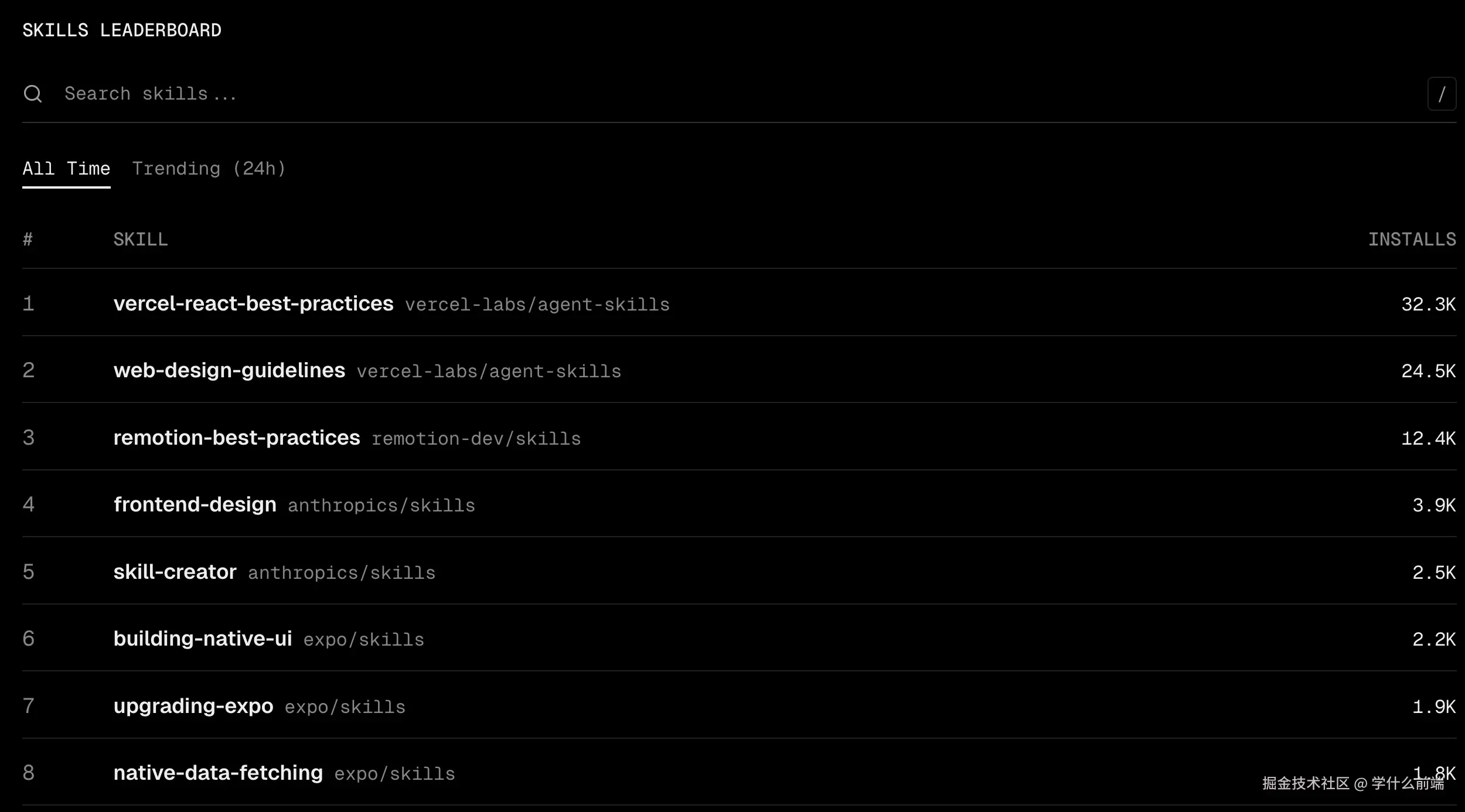Image resolution: width=1465 pixels, height=812 pixels.
Task: Click remotion-dev/skills repository label
Action: 476,439
